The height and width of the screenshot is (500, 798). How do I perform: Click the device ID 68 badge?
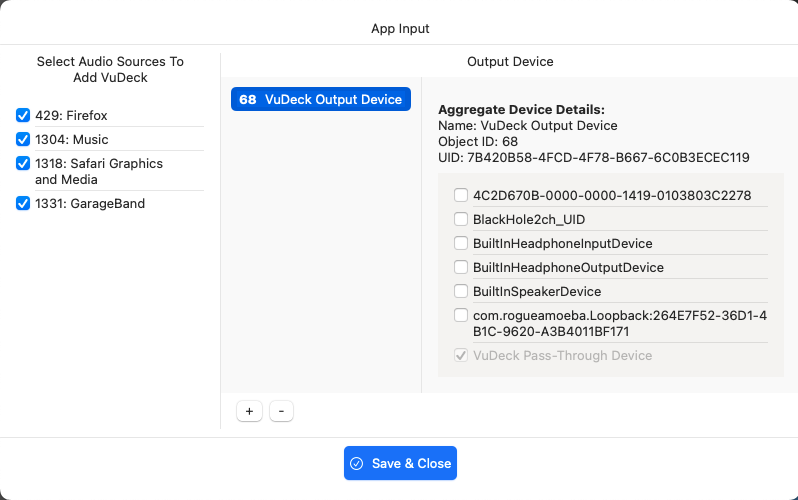click(x=248, y=99)
